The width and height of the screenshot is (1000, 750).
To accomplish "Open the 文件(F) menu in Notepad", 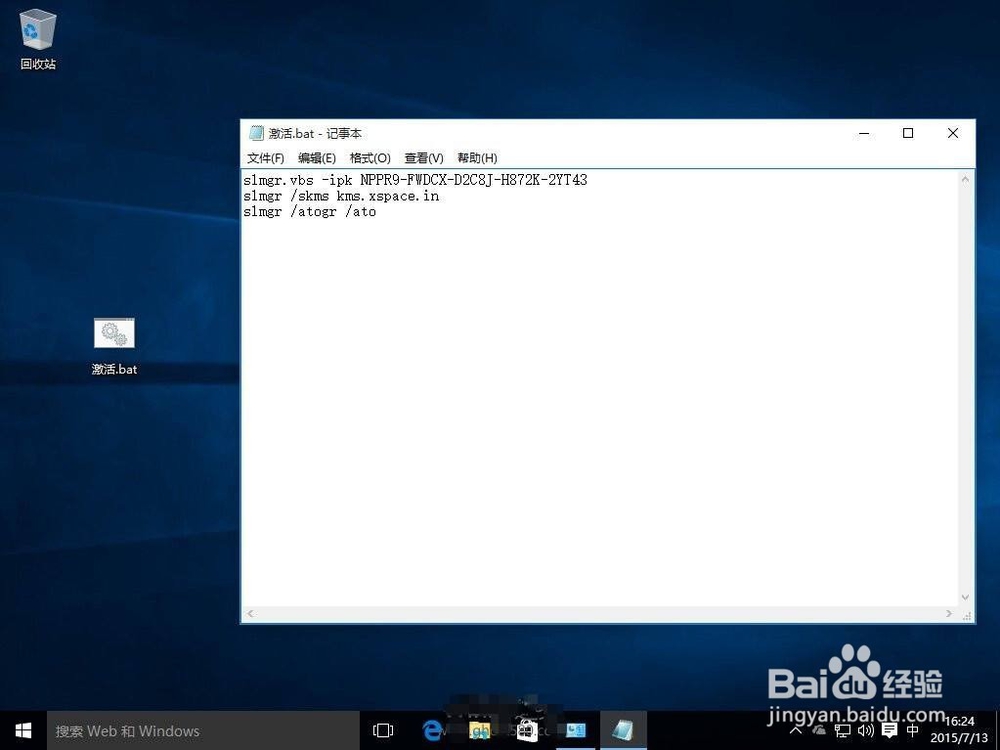I will 264,157.
